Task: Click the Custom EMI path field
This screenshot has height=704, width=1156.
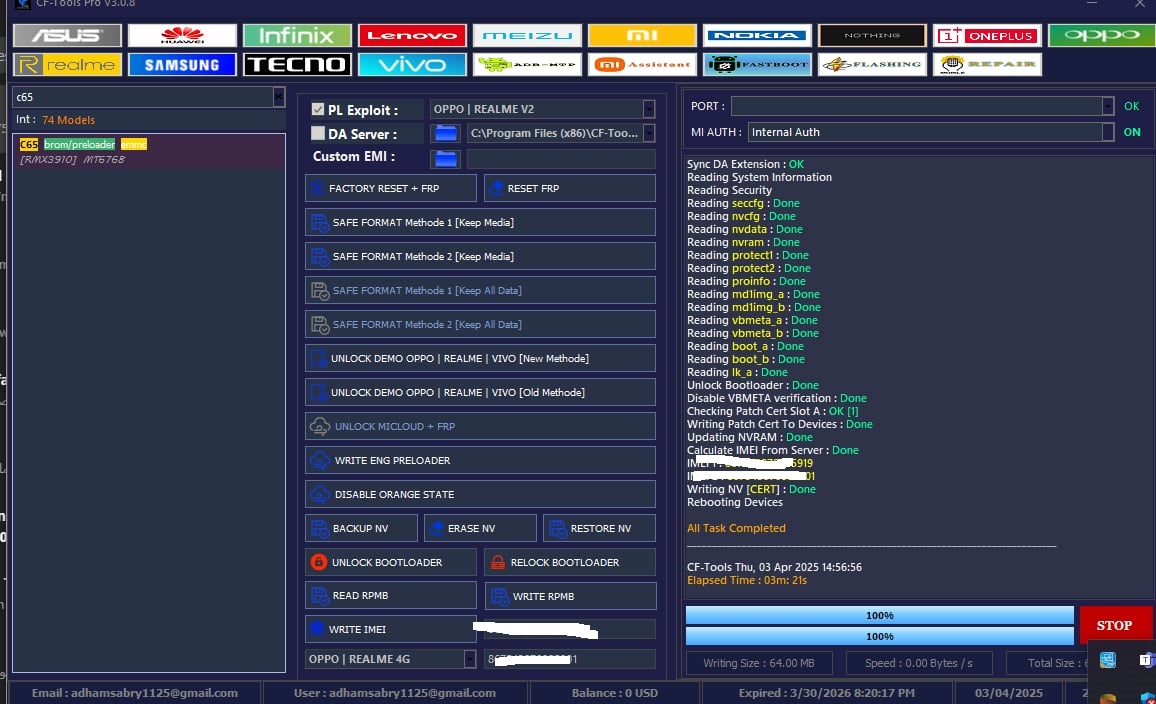Action: tap(561, 158)
